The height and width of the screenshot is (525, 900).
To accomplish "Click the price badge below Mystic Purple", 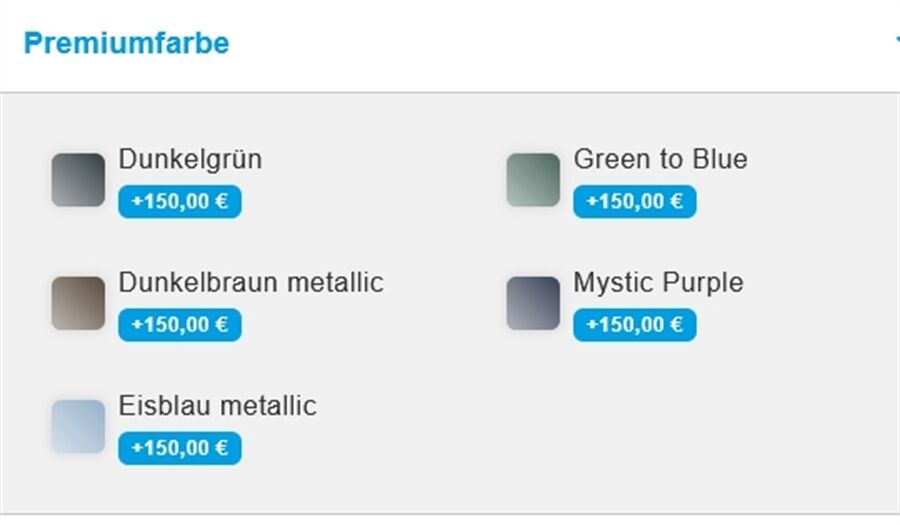I will click(x=635, y=325).
